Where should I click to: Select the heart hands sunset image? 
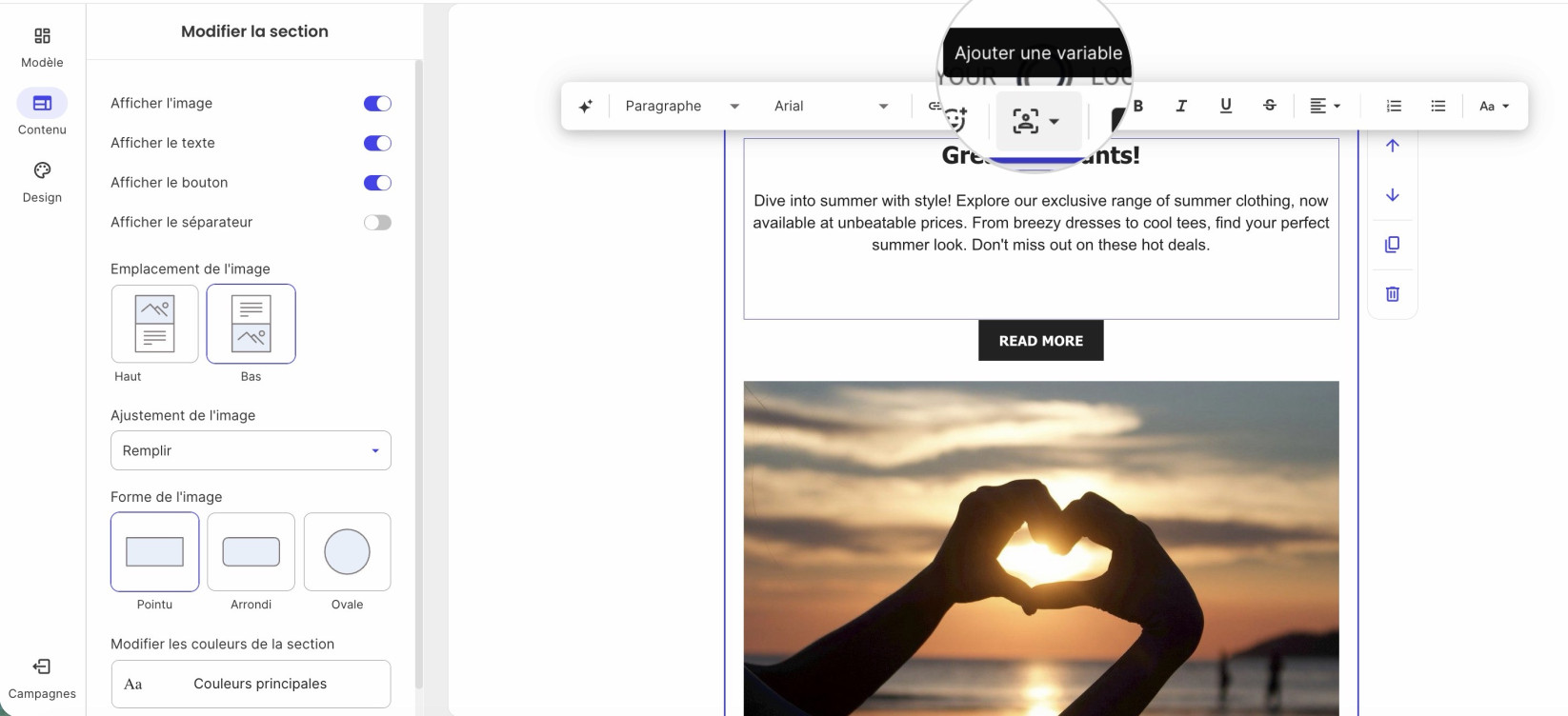coord(1040,548)
